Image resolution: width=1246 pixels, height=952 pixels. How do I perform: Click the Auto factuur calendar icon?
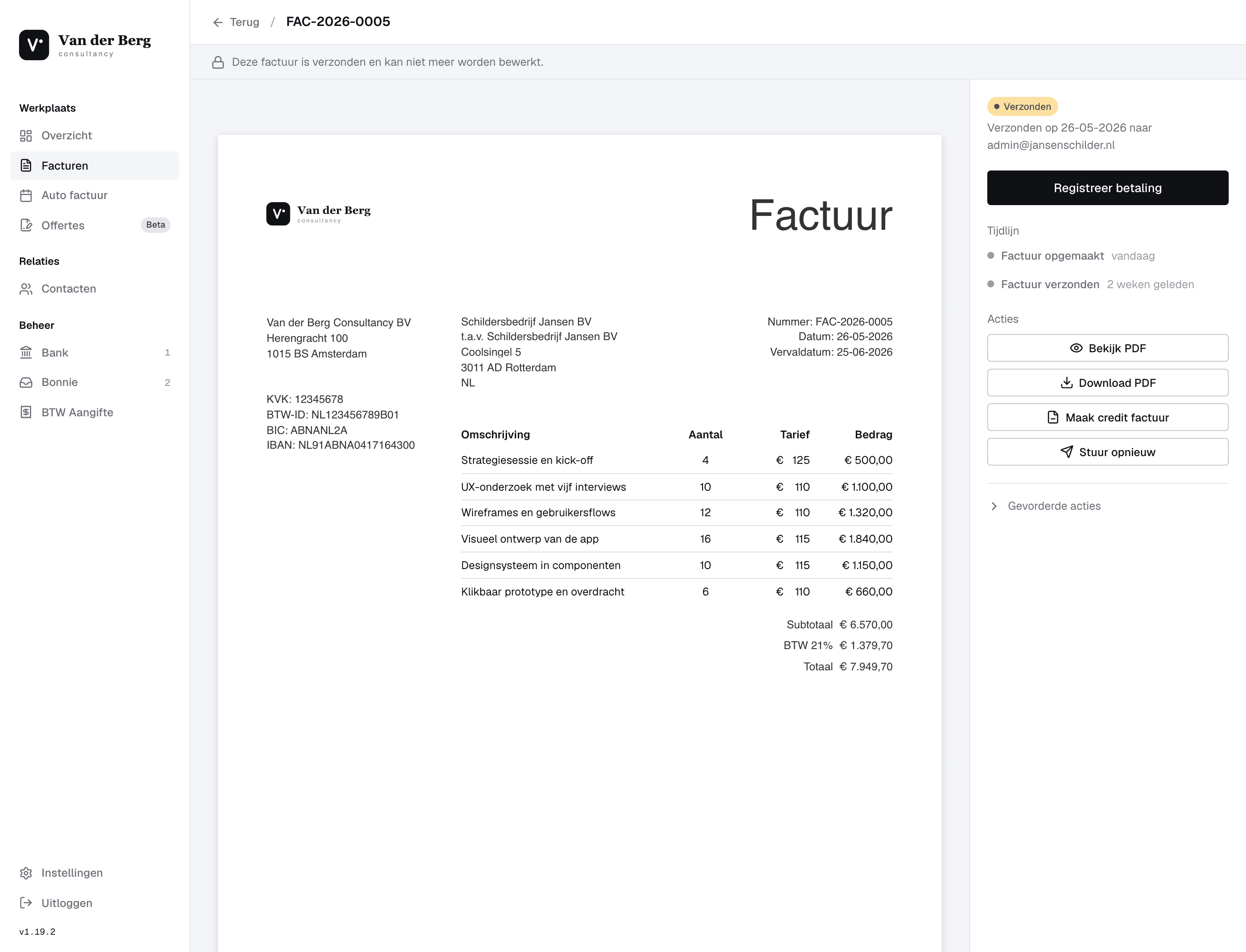tap(26, 196)
